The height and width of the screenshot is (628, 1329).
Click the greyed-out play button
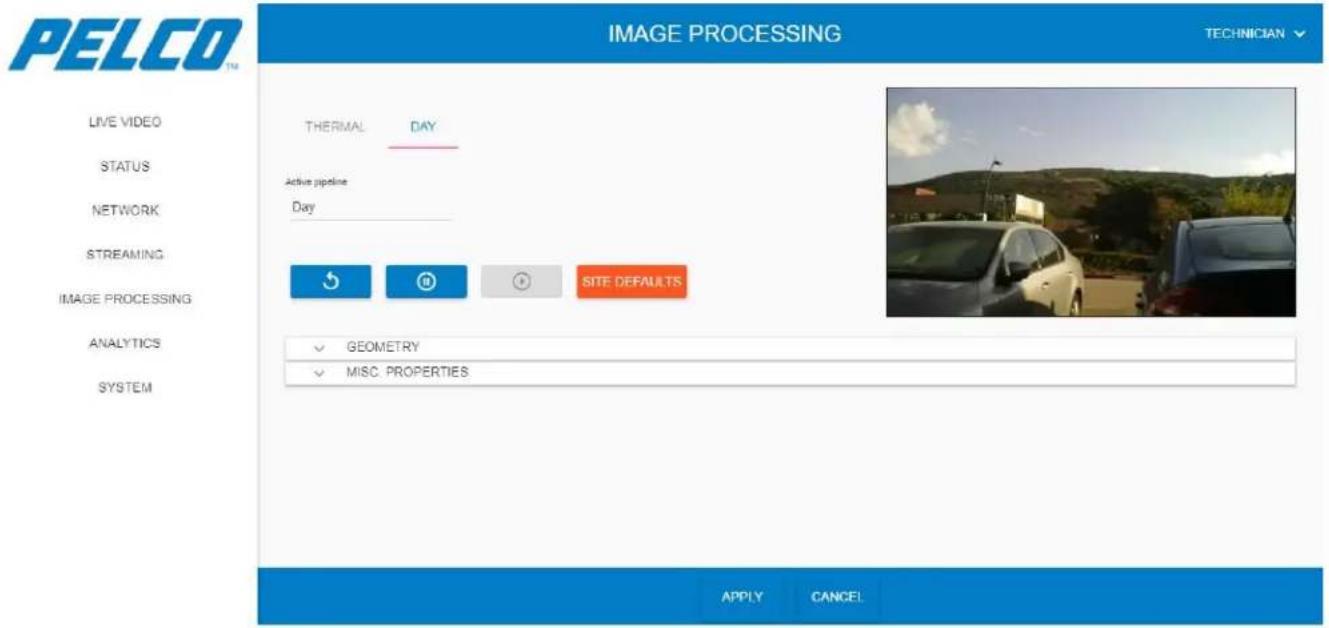tap(521, 282)
